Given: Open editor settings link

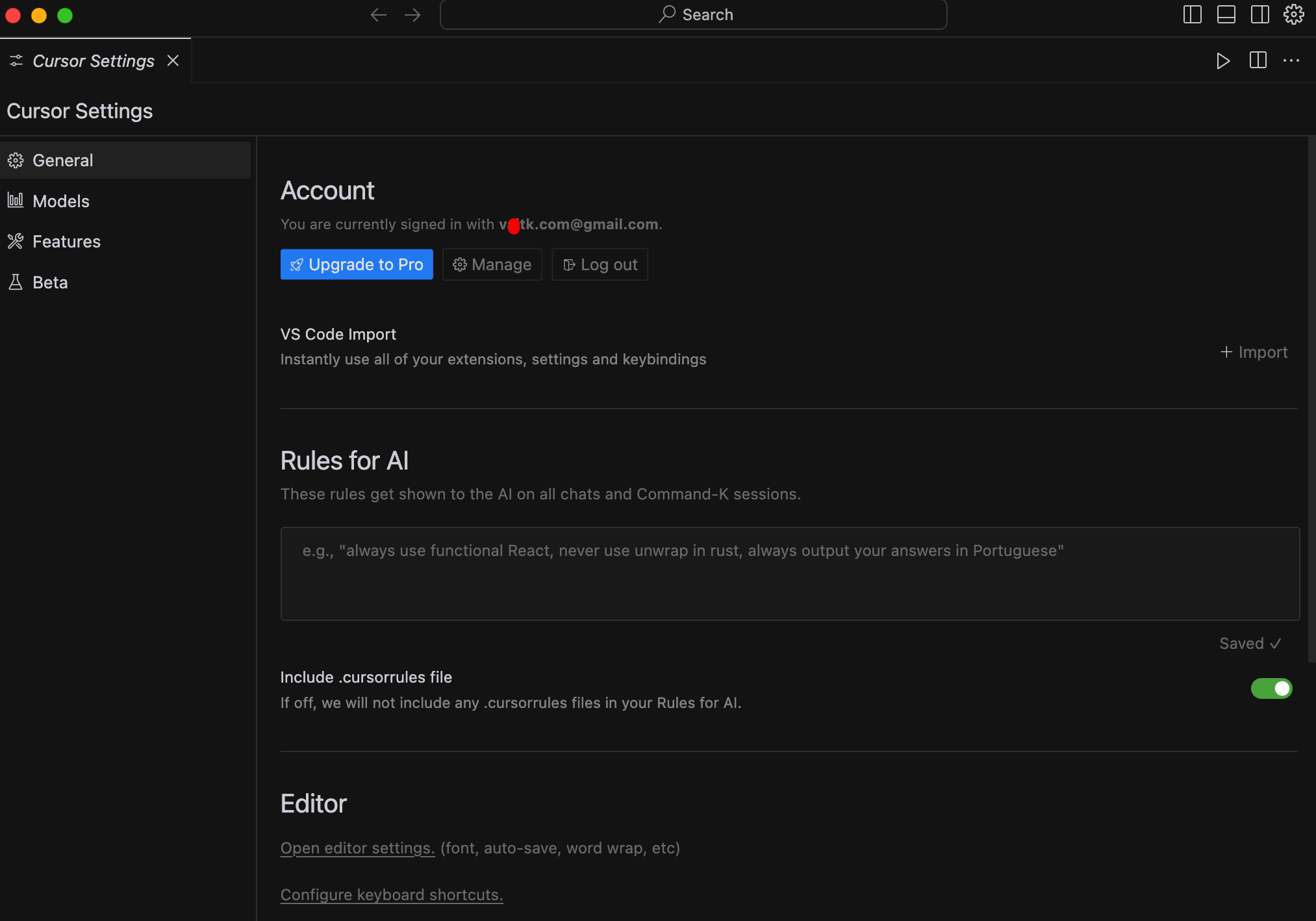Looking at the screenshot, I should 357,848.
